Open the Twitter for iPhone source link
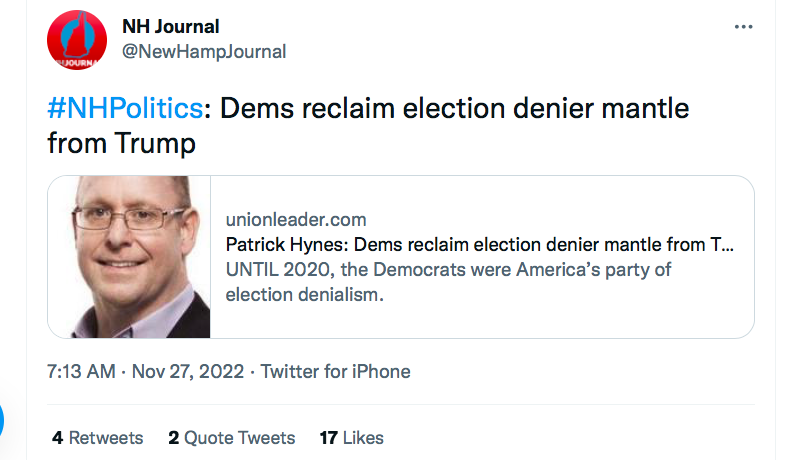This screenshot has width=795, height=460. [336, 371]
